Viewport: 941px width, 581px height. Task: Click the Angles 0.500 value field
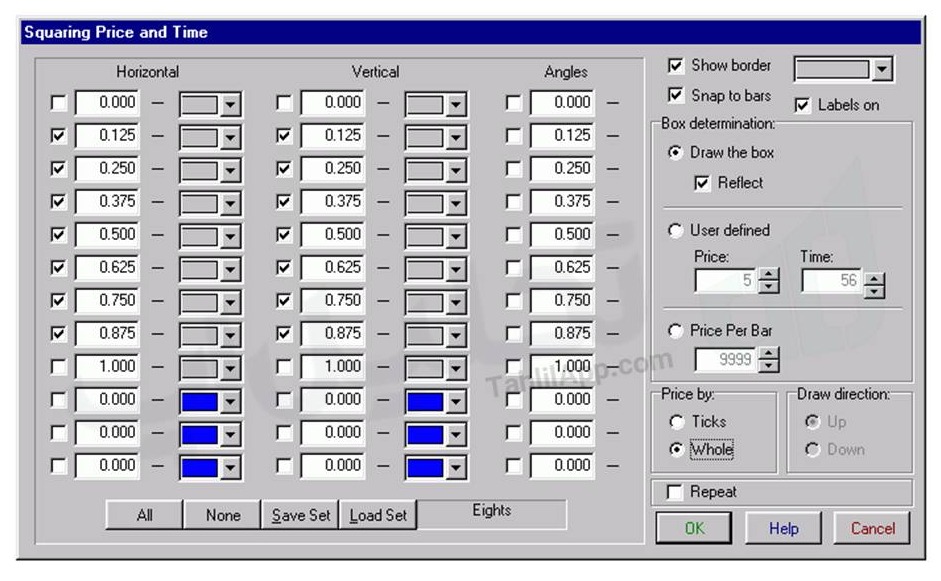pos(562,235)
